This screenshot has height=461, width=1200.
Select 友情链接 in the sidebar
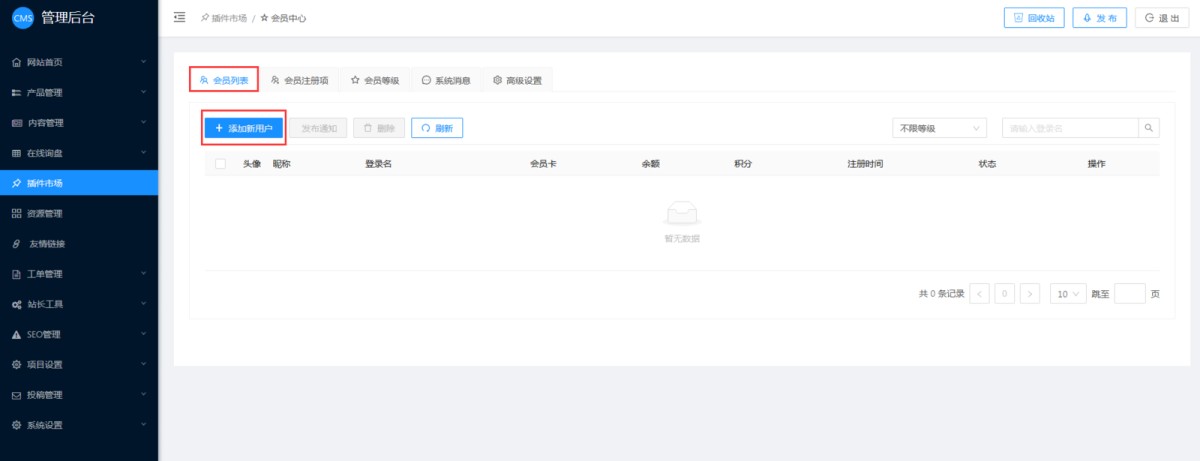pos(78,244)
